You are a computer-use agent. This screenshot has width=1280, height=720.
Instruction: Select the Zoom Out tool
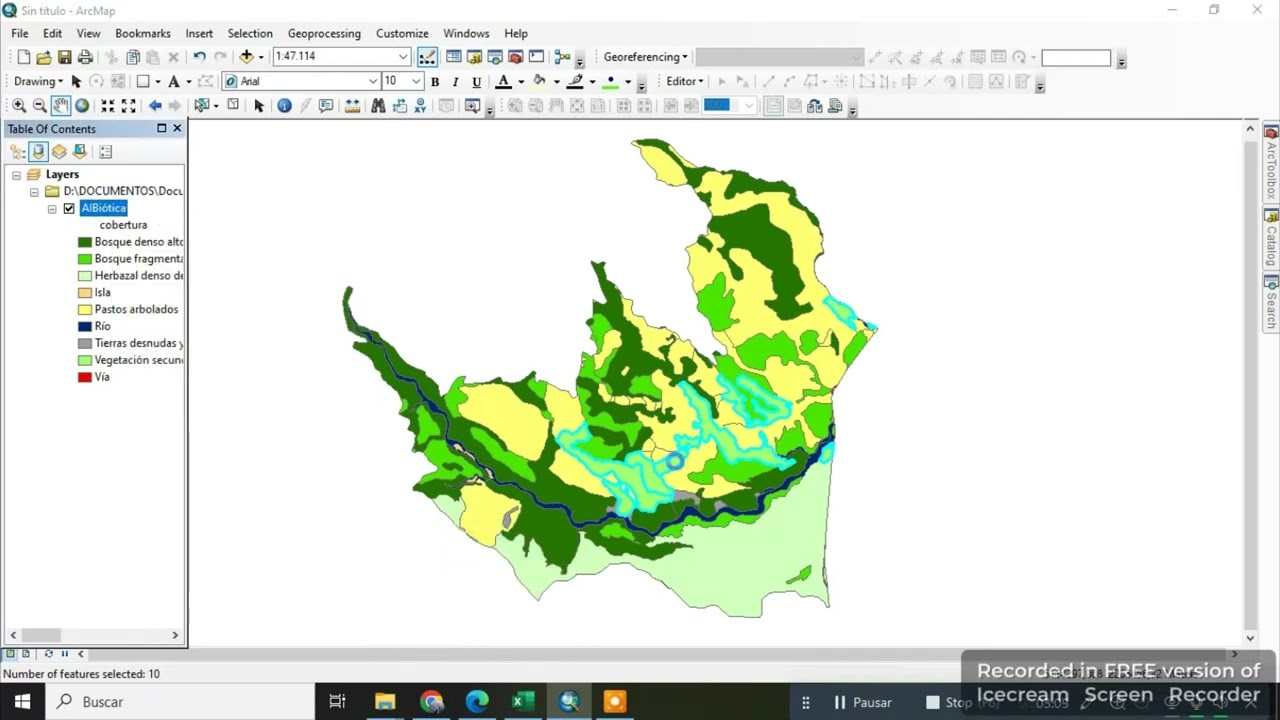[x=40, y=106]
